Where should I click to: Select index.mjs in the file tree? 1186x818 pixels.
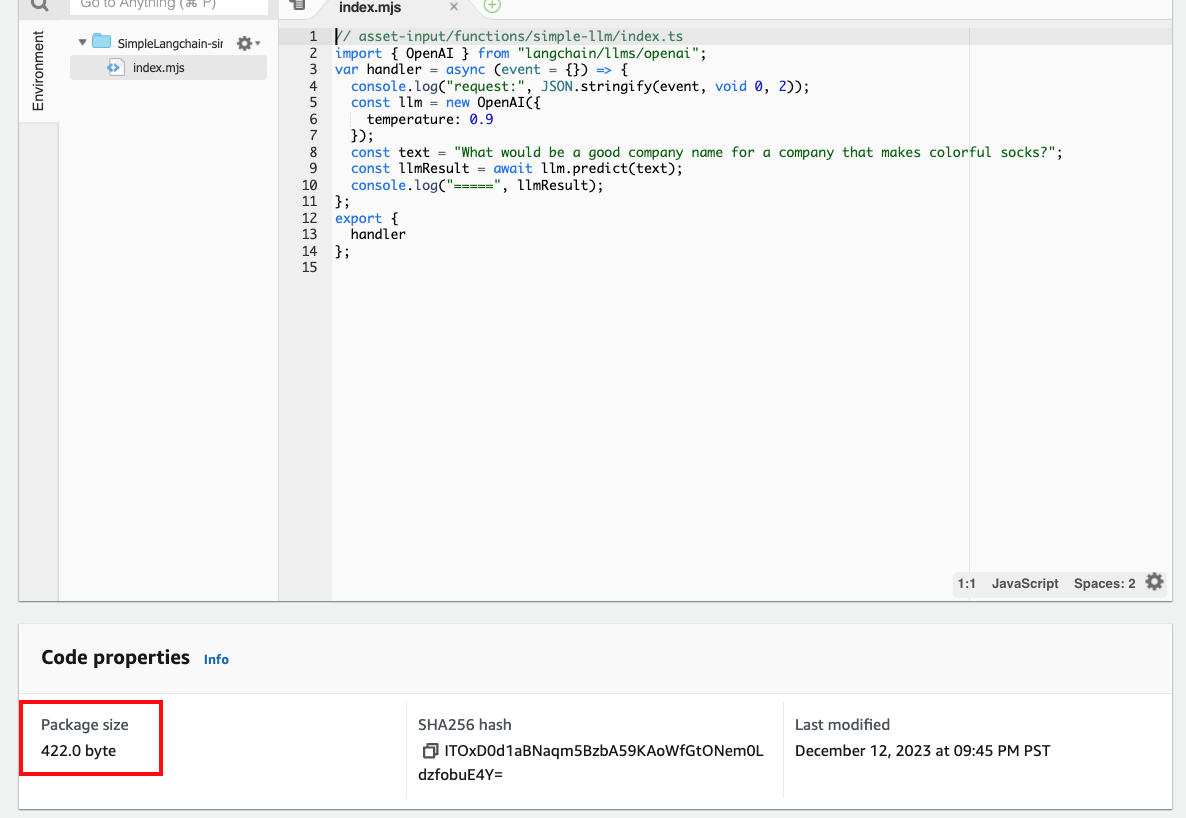tap(168, 67)
